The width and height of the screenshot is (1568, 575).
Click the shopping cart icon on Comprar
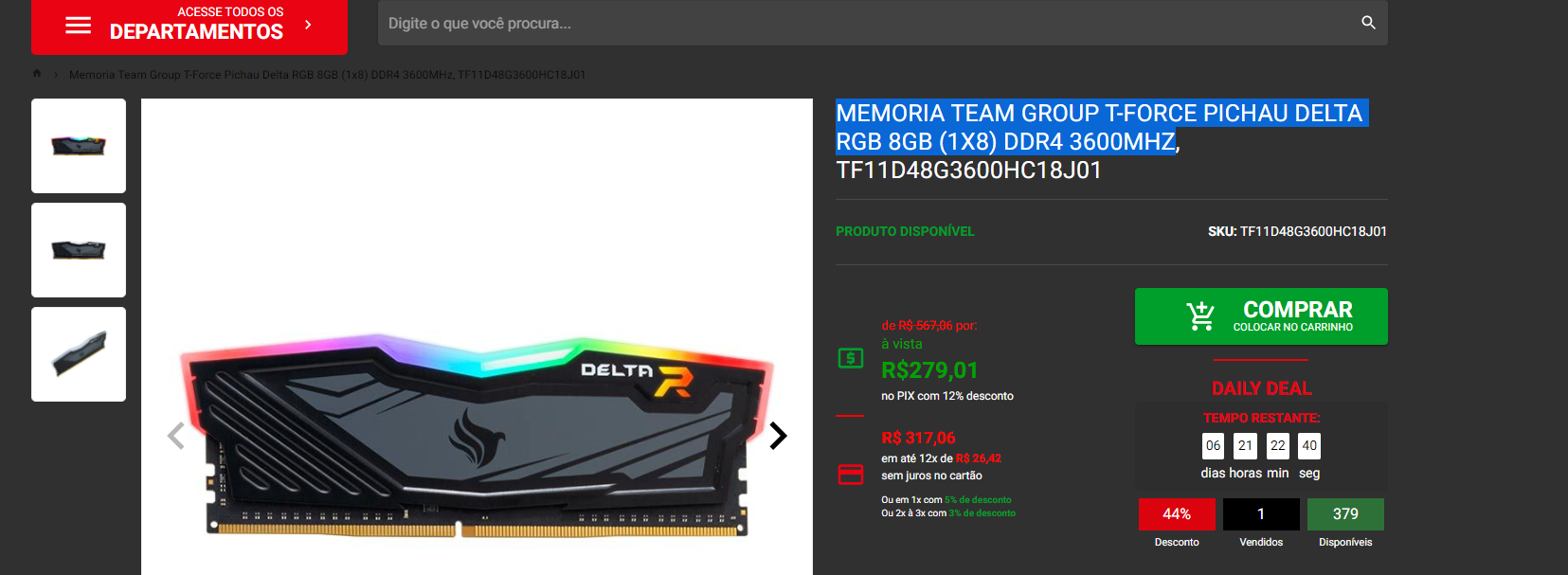coord(1200,316)
